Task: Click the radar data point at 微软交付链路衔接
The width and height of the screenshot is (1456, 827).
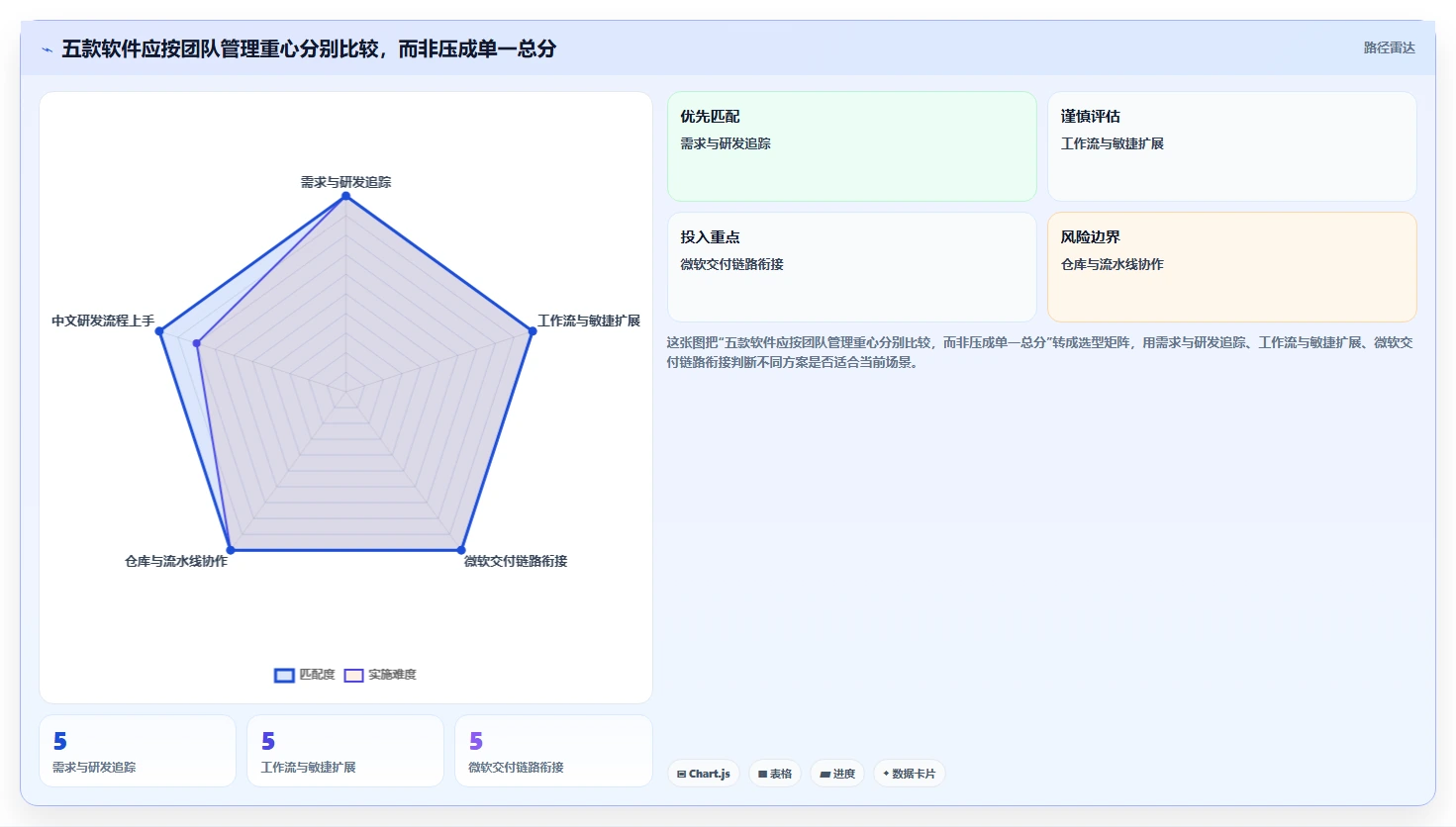Action: coord(461,550)
